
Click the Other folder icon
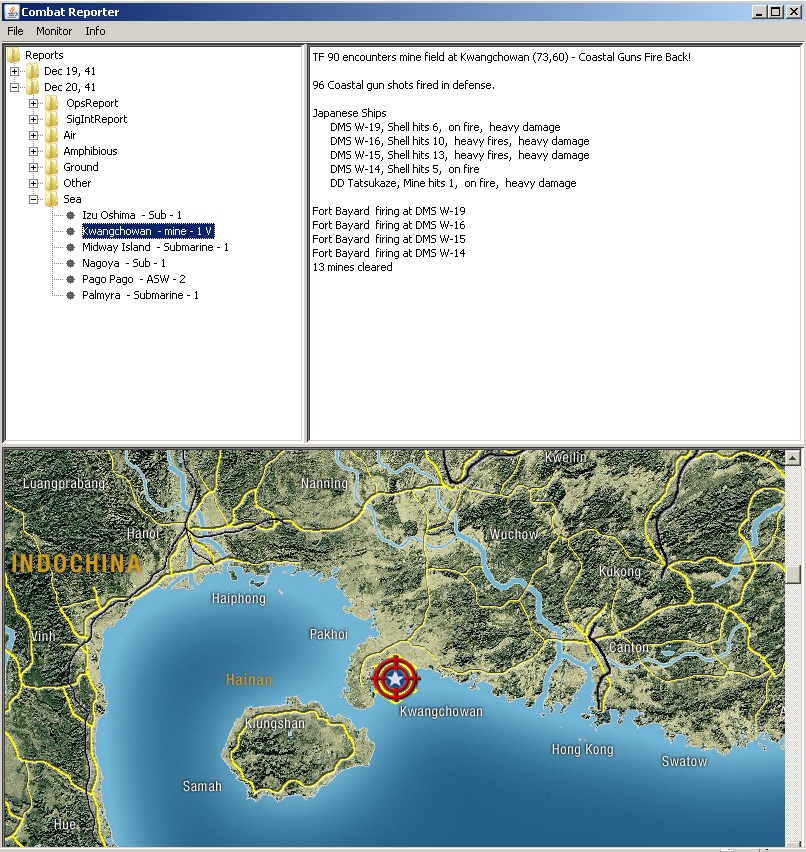coord(52,183)
